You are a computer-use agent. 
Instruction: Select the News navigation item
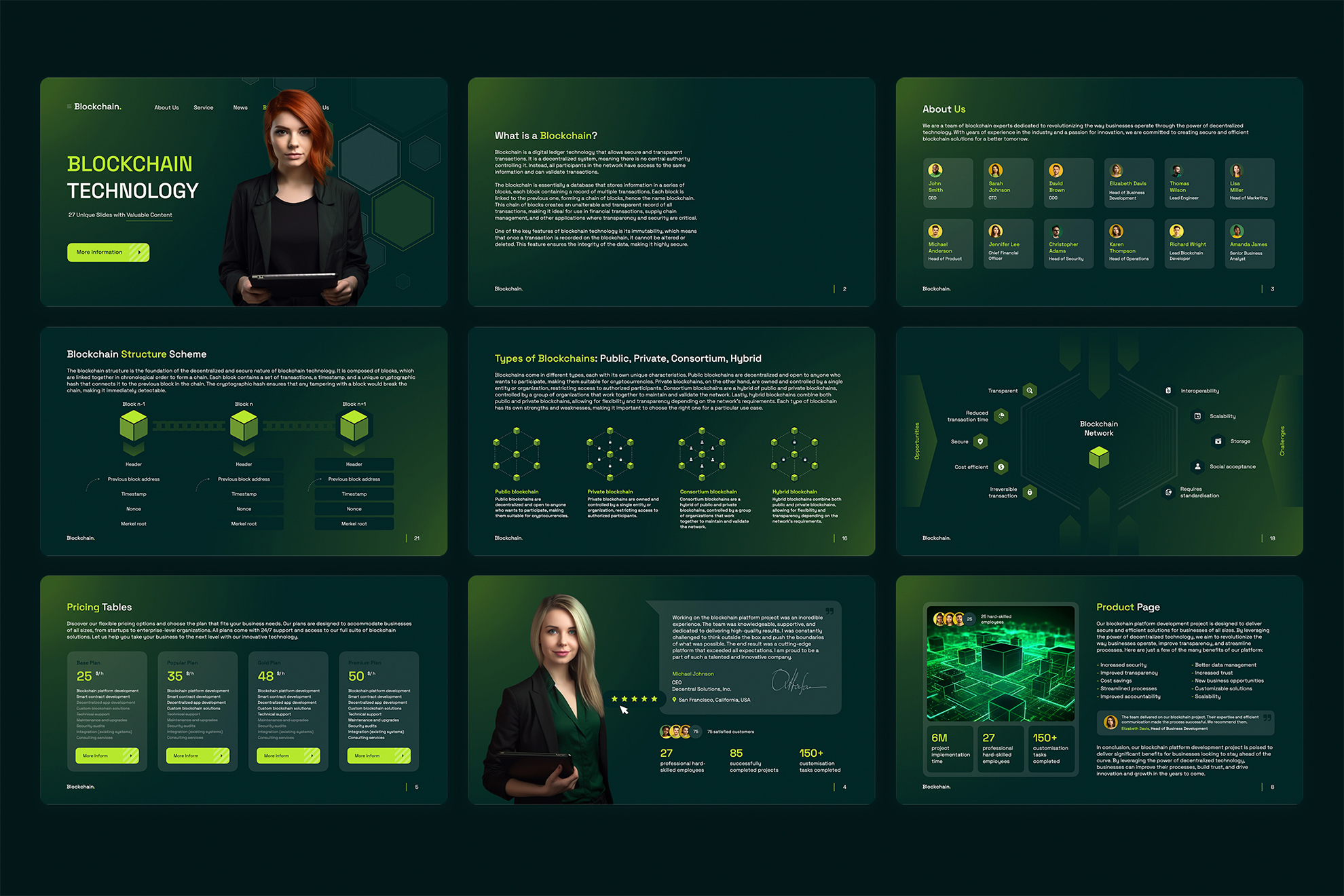[240, 107]
